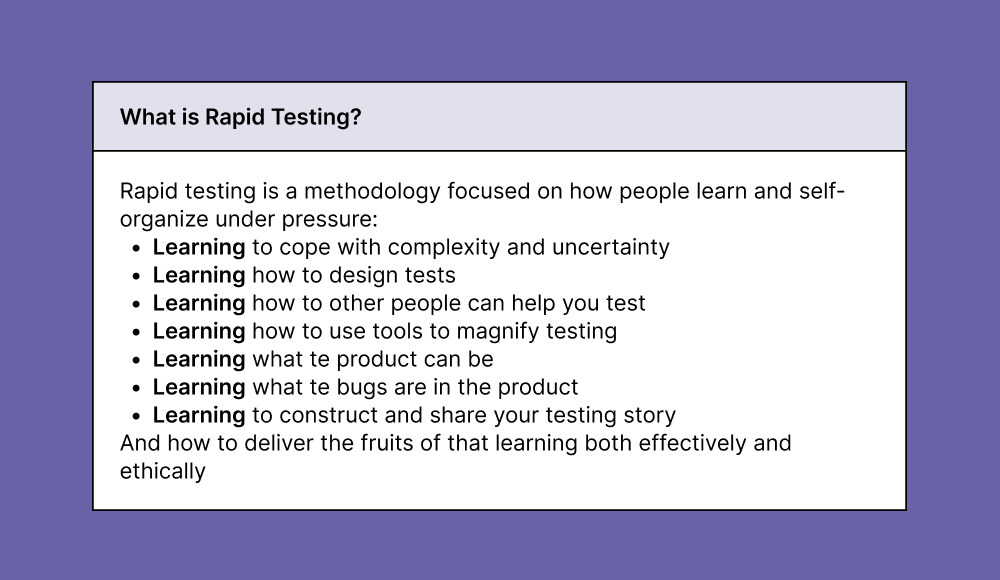Image resolution: width=1000 pixels, height=580 pixels.
Task: Click "other people can help you test"
Action: tap(490, 303)
